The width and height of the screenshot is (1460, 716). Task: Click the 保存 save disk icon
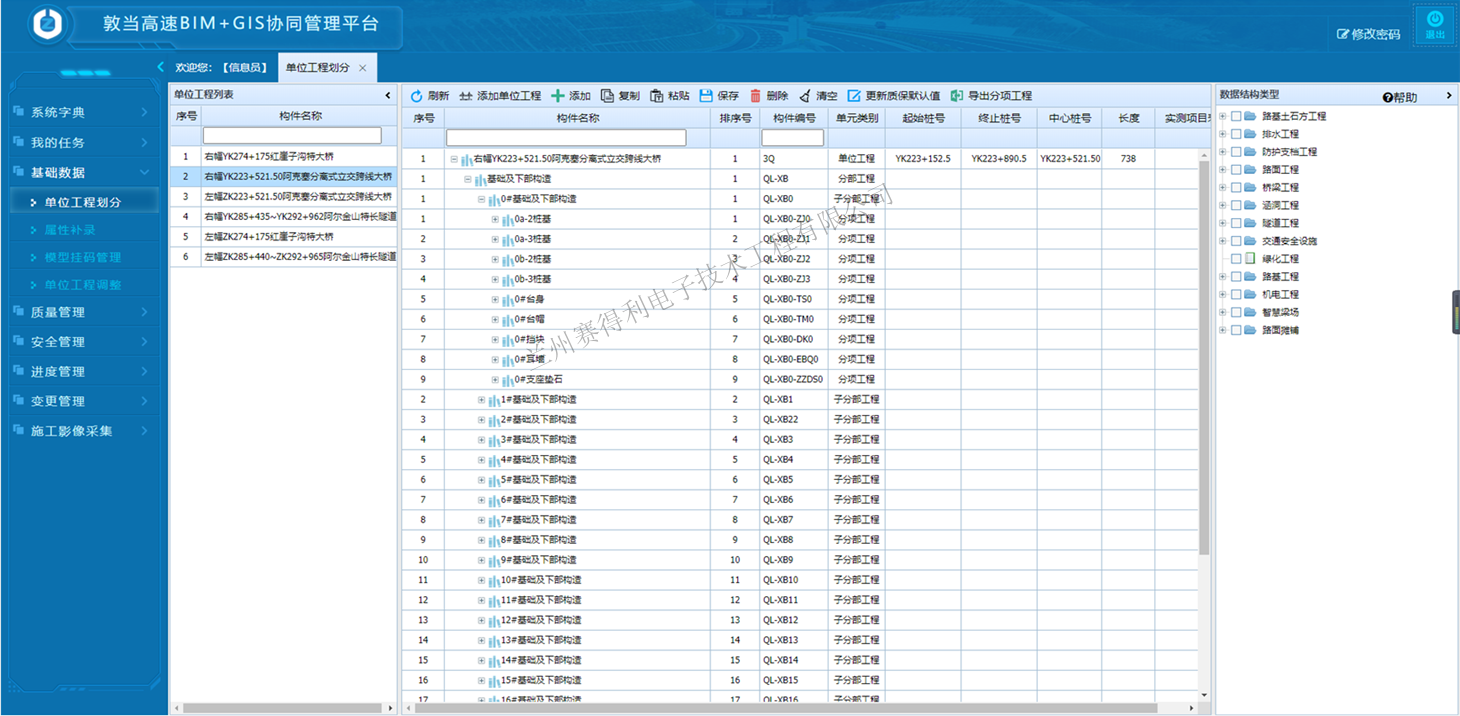[706, 96]
